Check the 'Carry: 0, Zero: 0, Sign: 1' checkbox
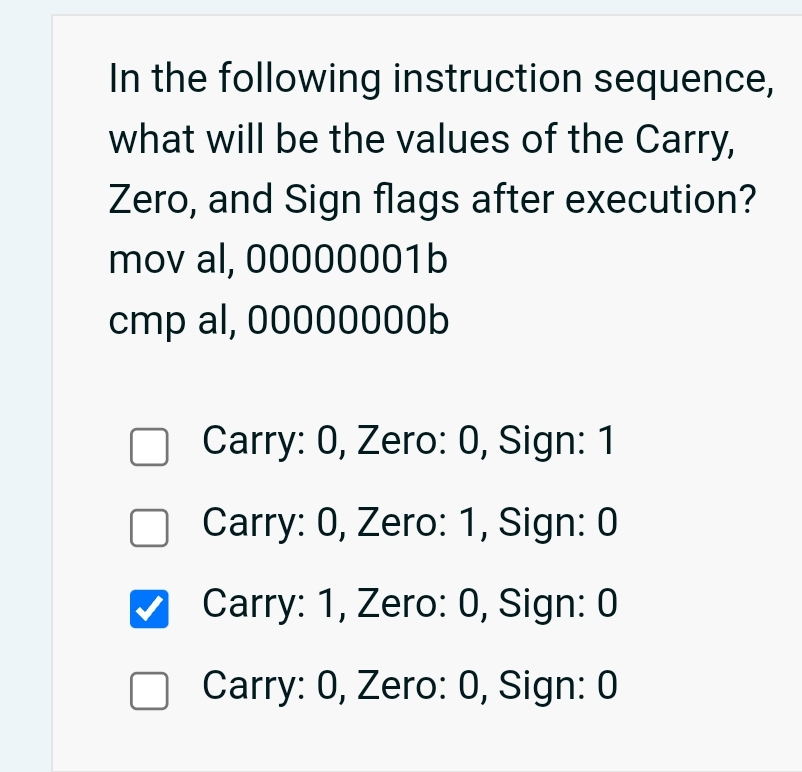The height and width of the screenshot is (772, 802). coord(148,448)
